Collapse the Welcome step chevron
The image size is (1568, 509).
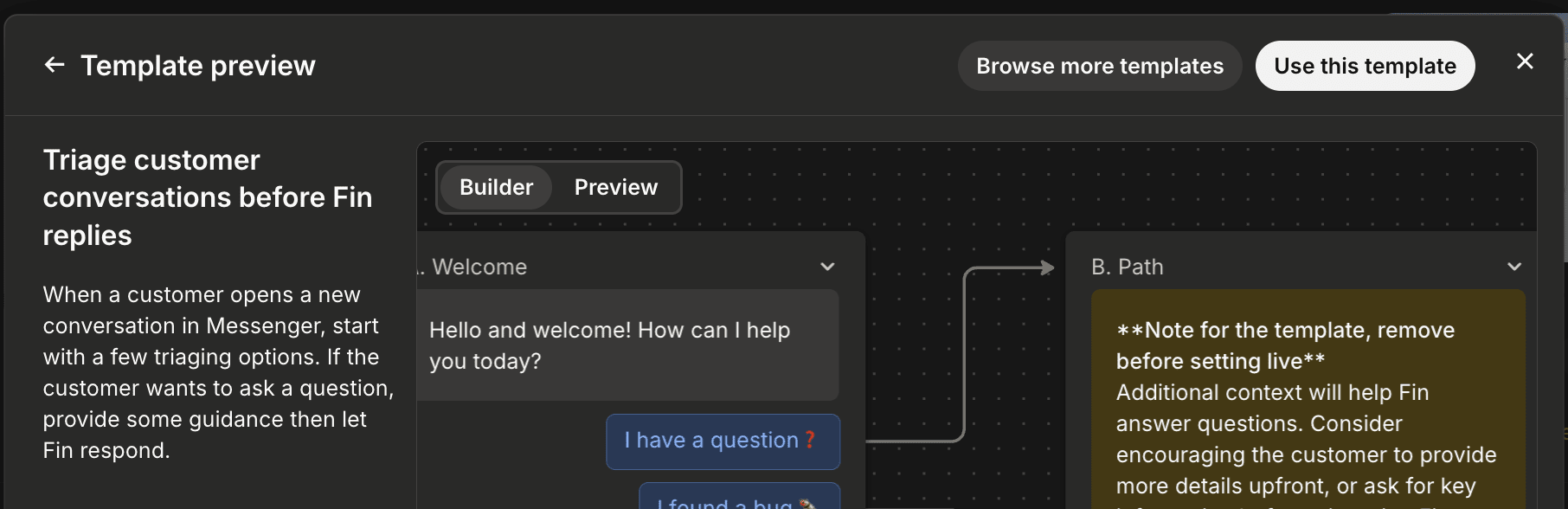tap(827, 267)
